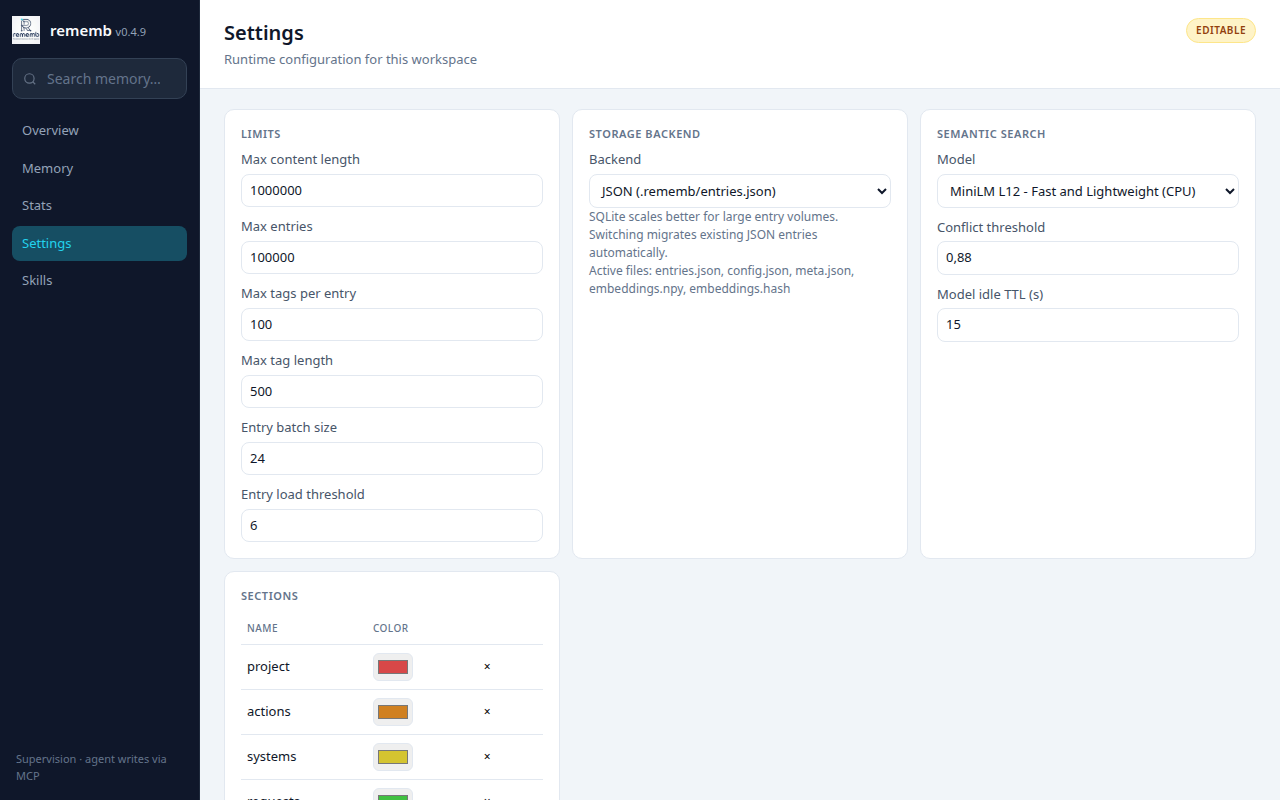Click the actions section name
This screenshot has height=800, width=1280.
coord(269,711)
